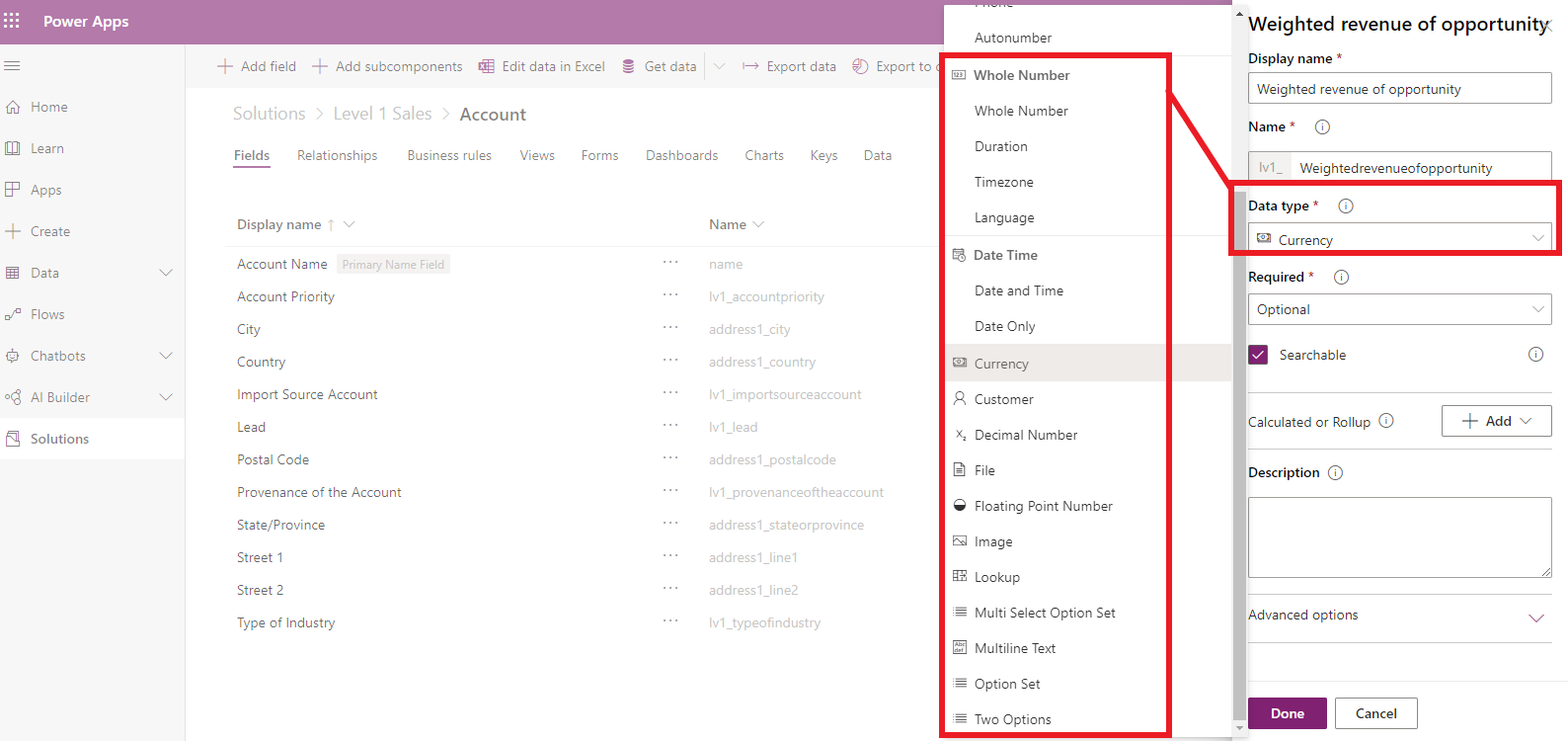
Task: Switch to the Views tab
Action: [x=537, y=155]
